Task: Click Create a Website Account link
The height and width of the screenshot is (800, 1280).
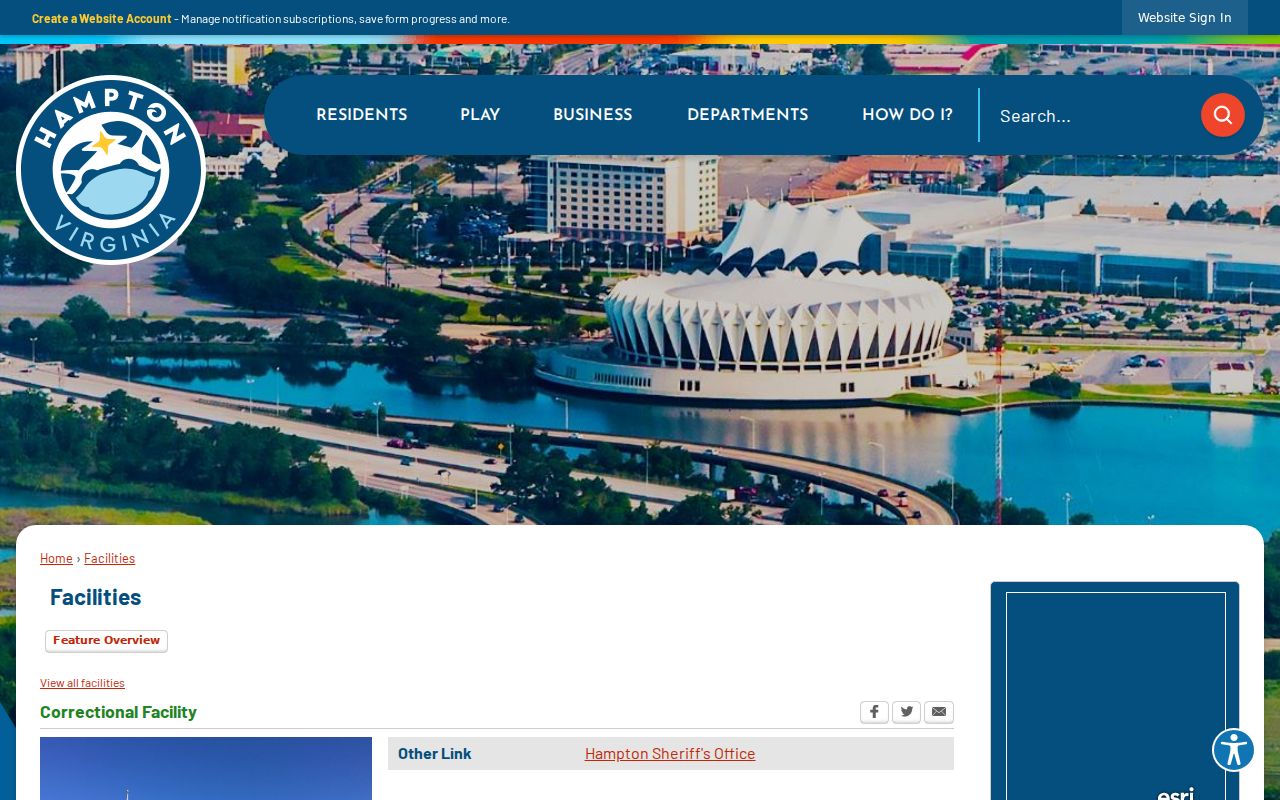Action: (x=102, y=18)
